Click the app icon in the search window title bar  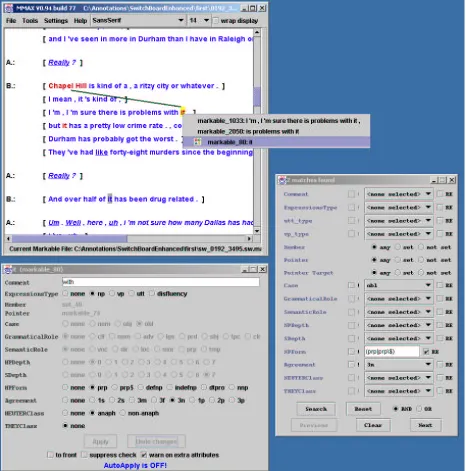[282, 180]
